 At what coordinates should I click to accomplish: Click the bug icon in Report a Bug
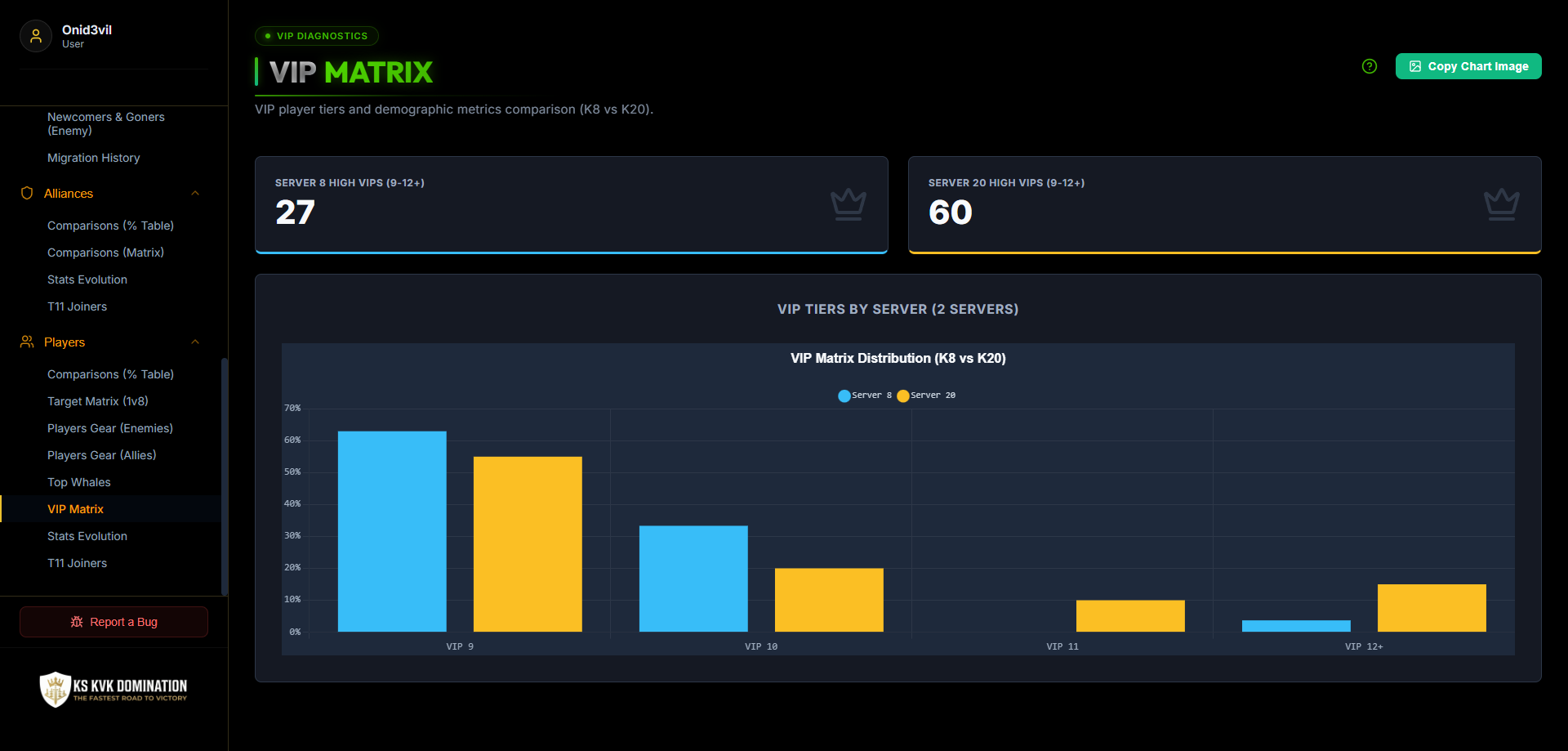(77, 622)
